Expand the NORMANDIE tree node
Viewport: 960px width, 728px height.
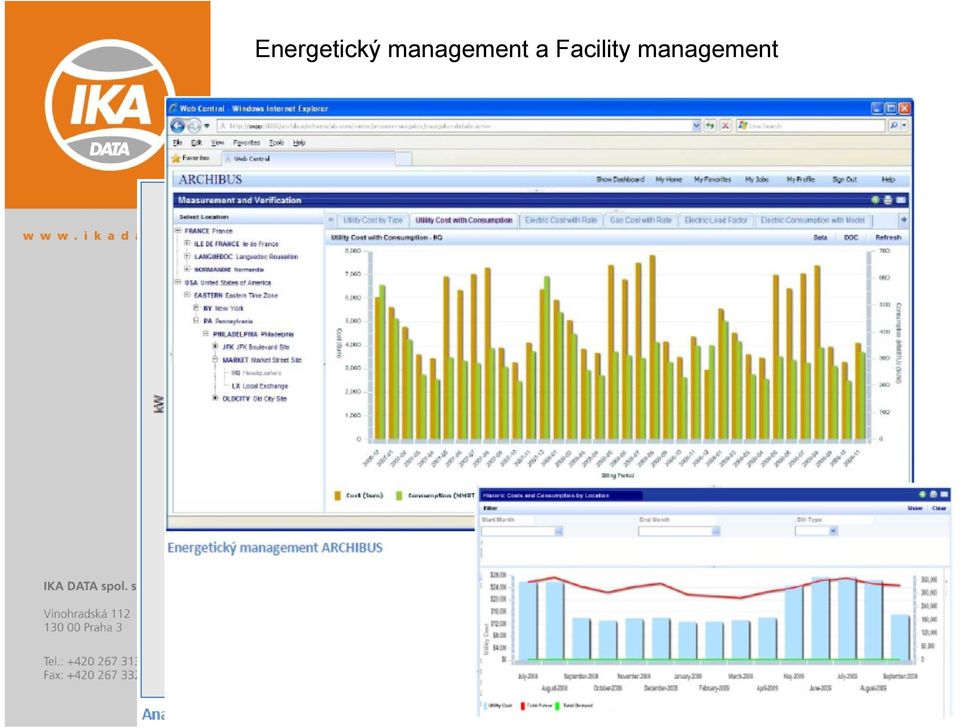click(x=187, y=269)
